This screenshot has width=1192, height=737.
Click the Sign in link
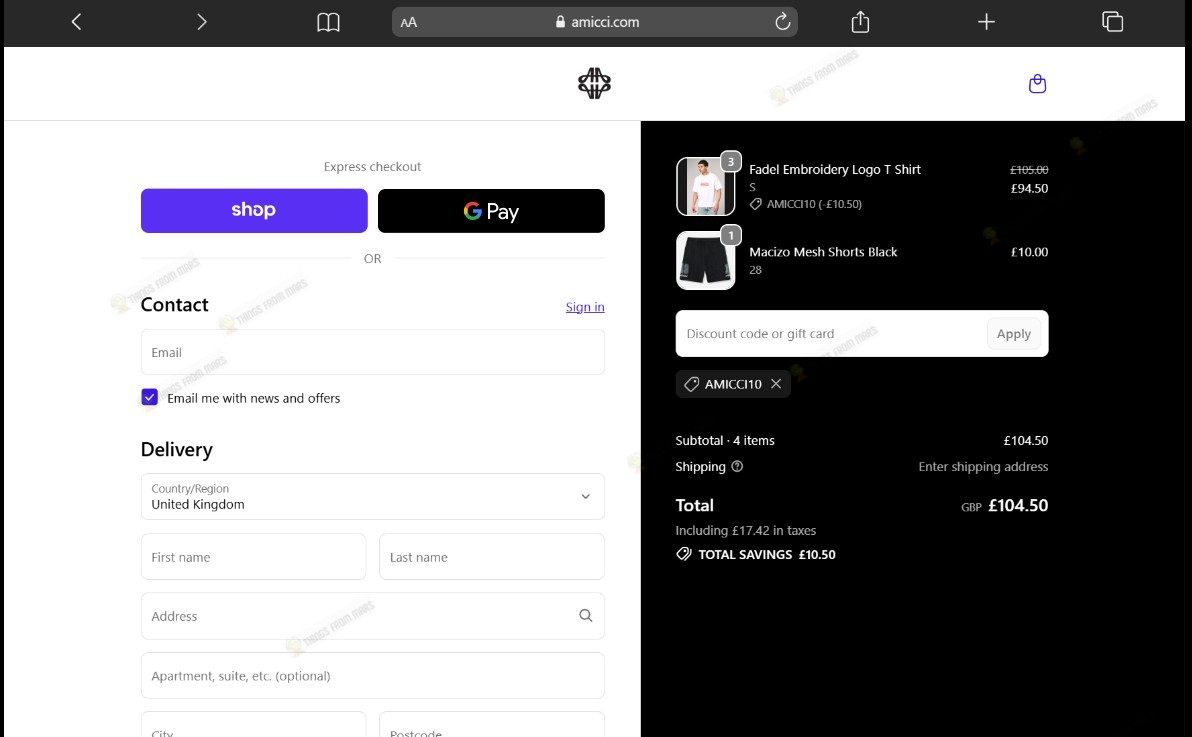585,307
